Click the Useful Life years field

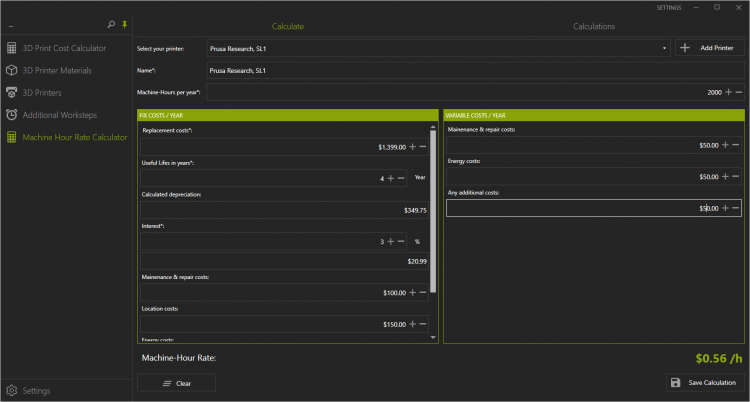(x=274, y=178)
